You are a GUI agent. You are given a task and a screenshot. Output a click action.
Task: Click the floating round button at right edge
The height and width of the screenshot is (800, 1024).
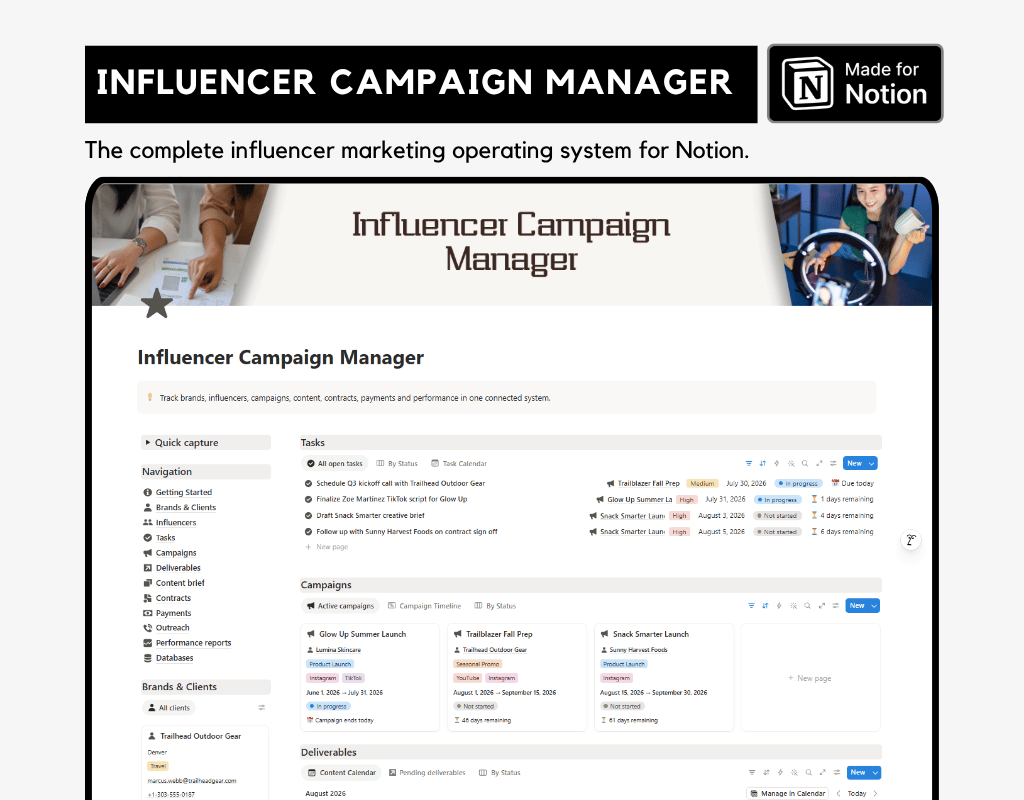click(910, 540)
